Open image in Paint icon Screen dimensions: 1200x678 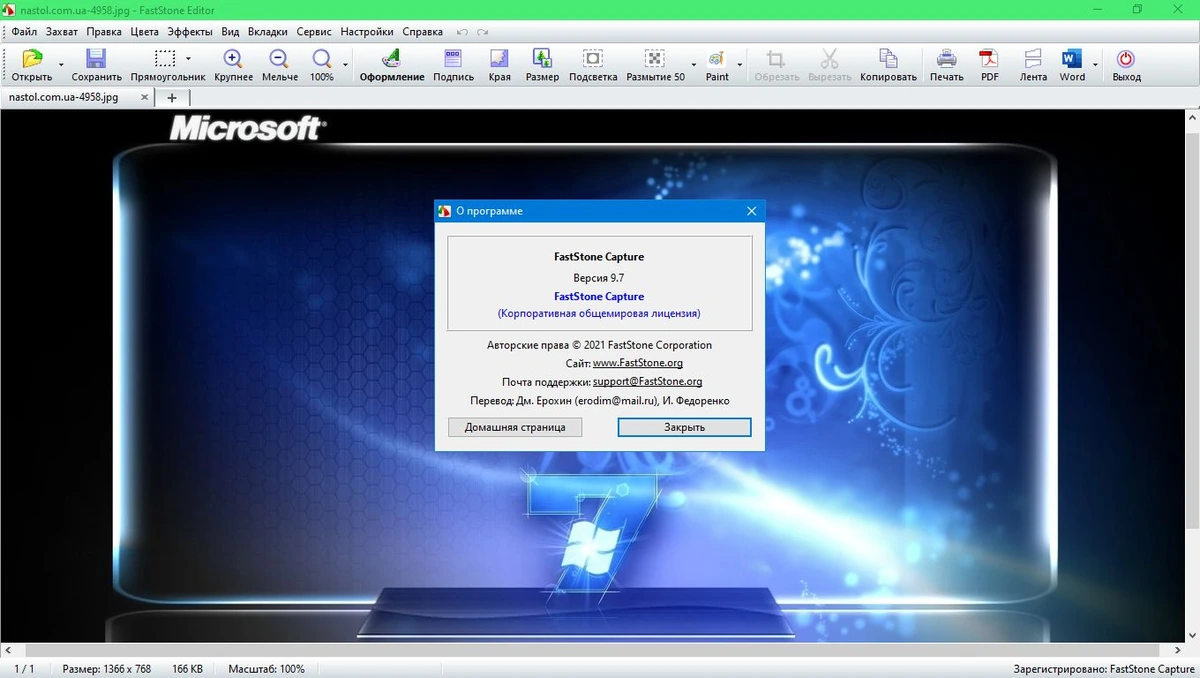tap(717, 59)
